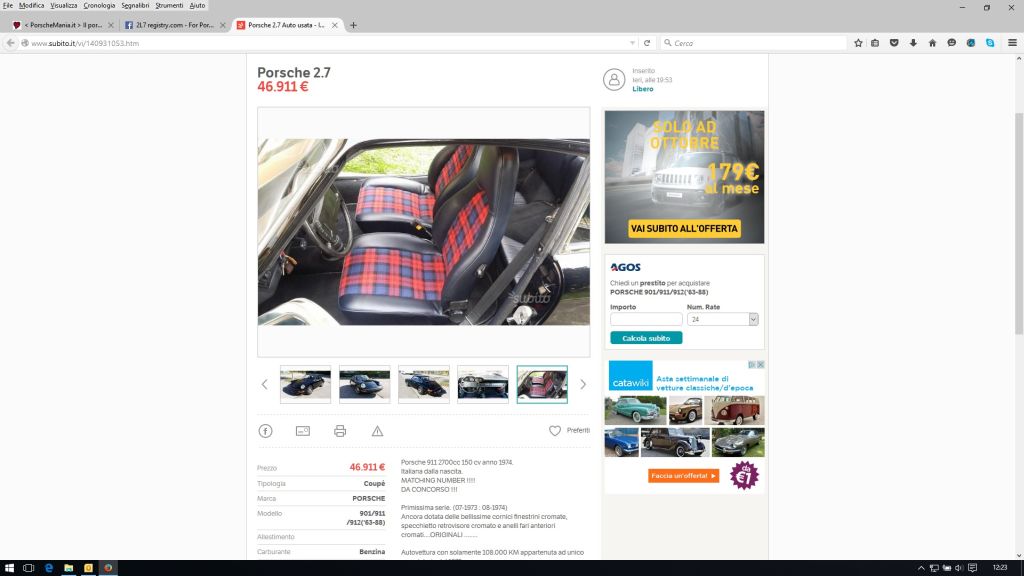Open the Strumenti menu
This screenshot has height=576, width=1024.
click(x=169, y=5)
